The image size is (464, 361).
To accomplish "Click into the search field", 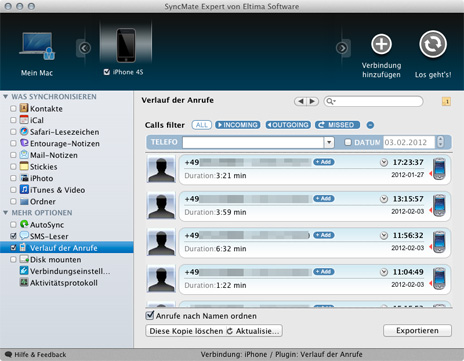I will click(x=373, y=101).
